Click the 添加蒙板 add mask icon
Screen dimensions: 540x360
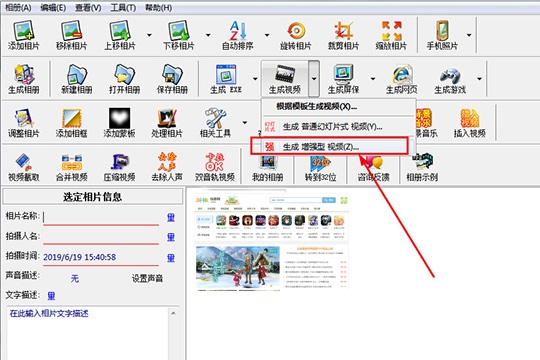click(x=119, y=123)
